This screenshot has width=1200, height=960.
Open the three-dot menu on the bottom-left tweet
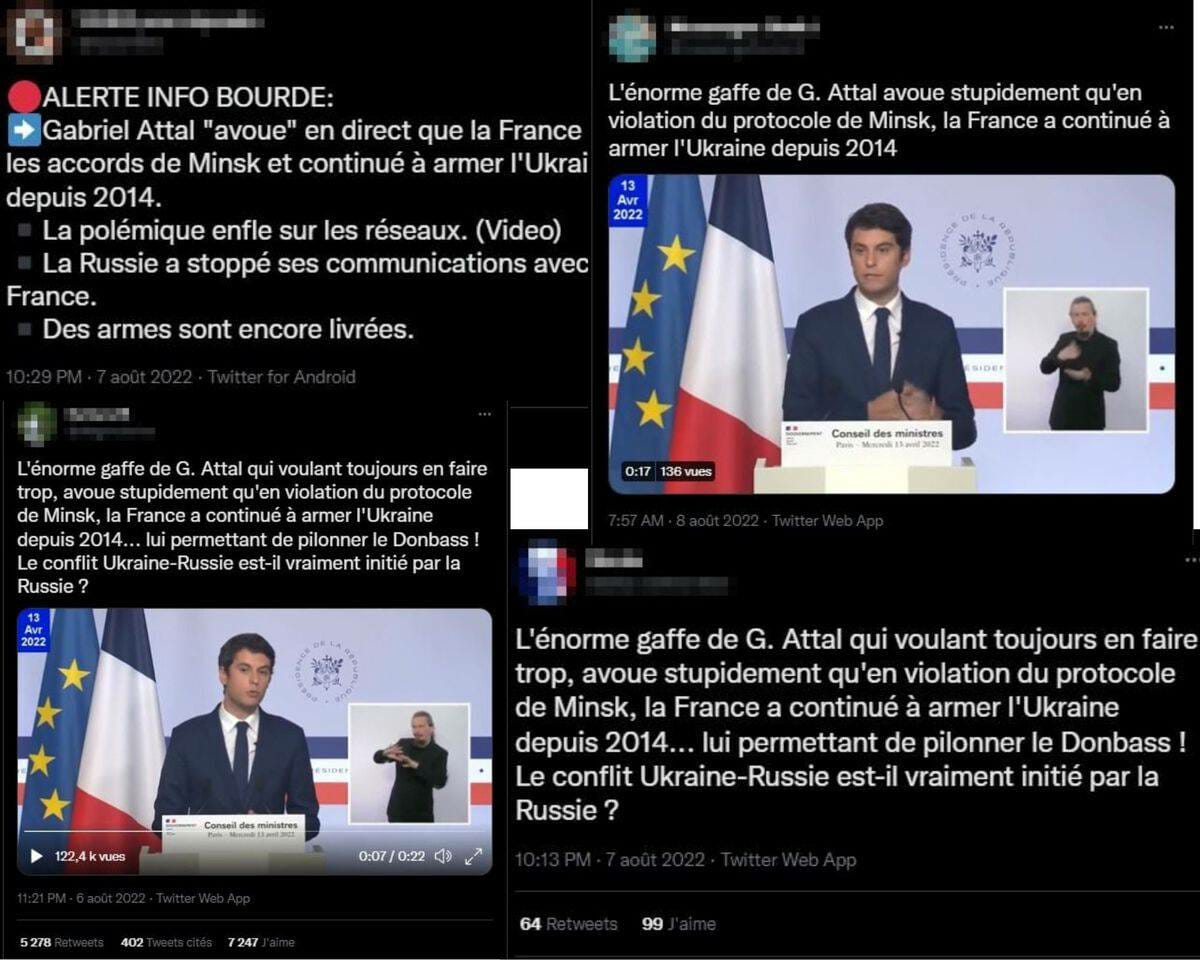[x=485, y=413]
